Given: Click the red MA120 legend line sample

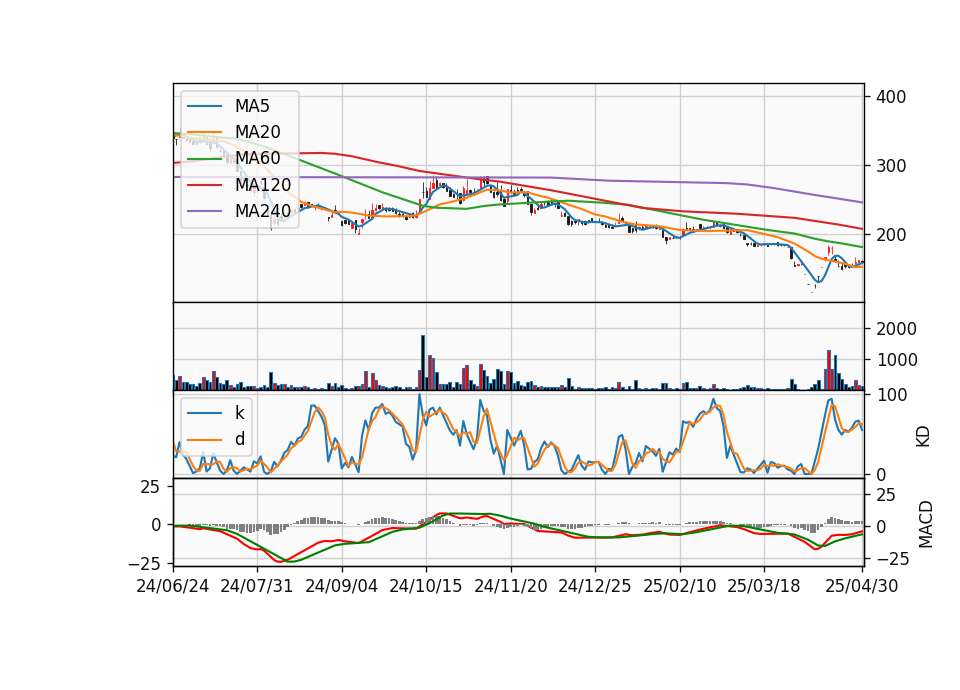Looking at the screenshot, I should click(205, 185).
